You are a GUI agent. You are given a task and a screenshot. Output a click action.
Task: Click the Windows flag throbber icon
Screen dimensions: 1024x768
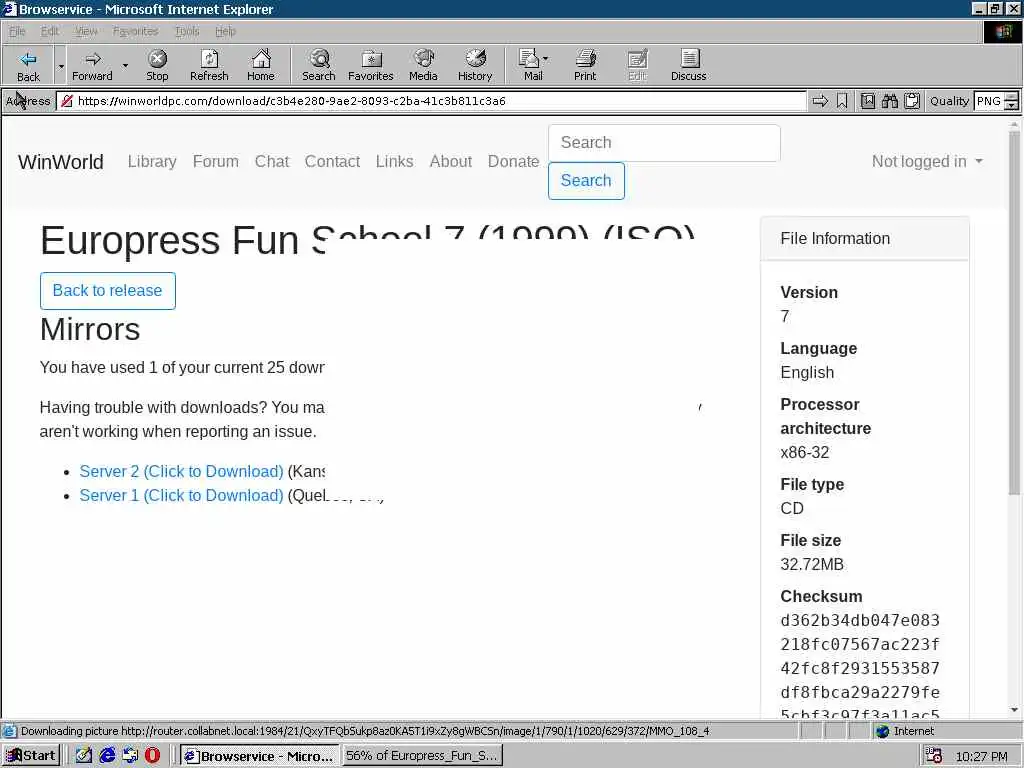[x=1002, y=31]
